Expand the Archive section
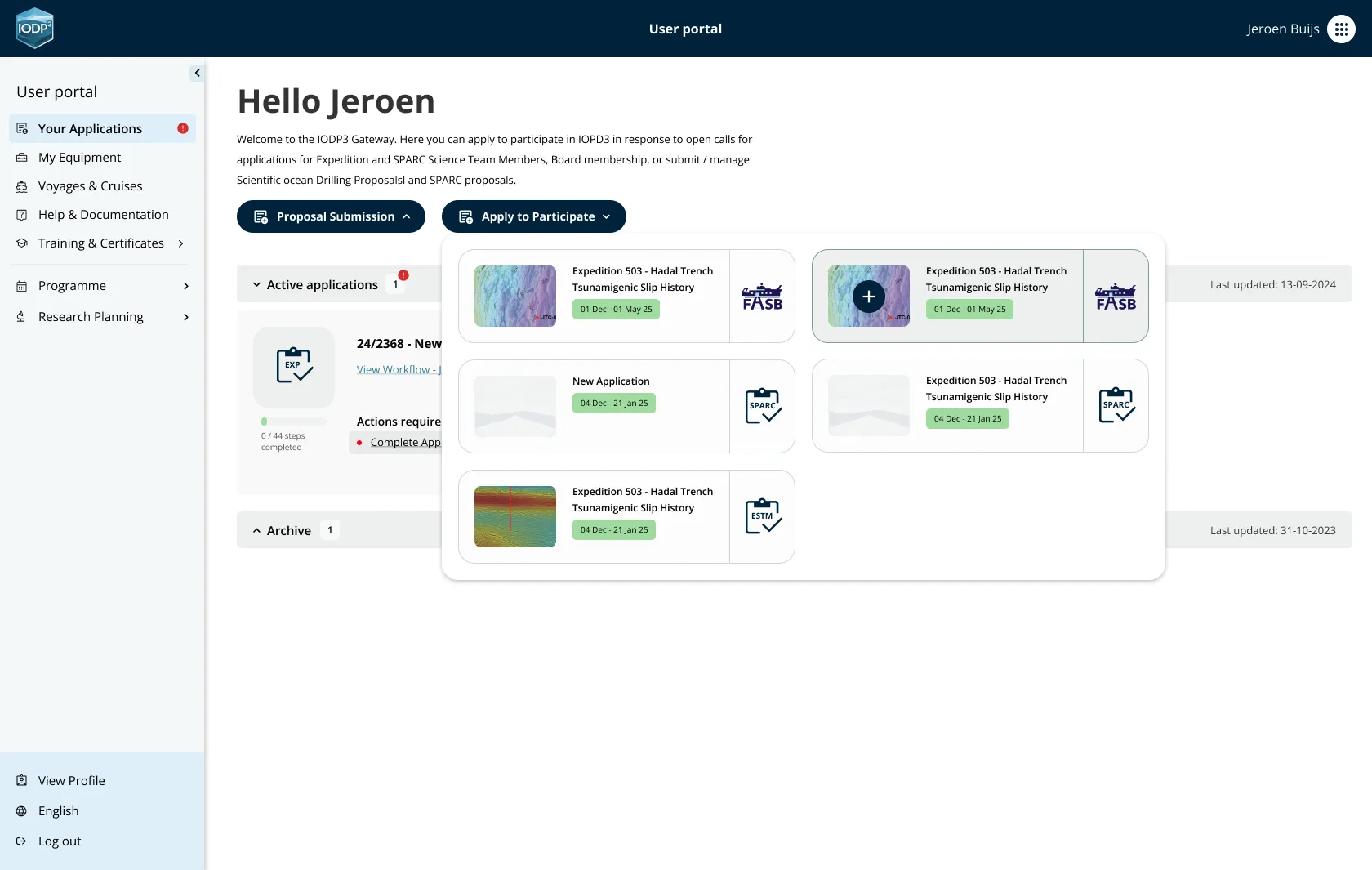This screenshot has height=870, width=1372. point(256,531)
